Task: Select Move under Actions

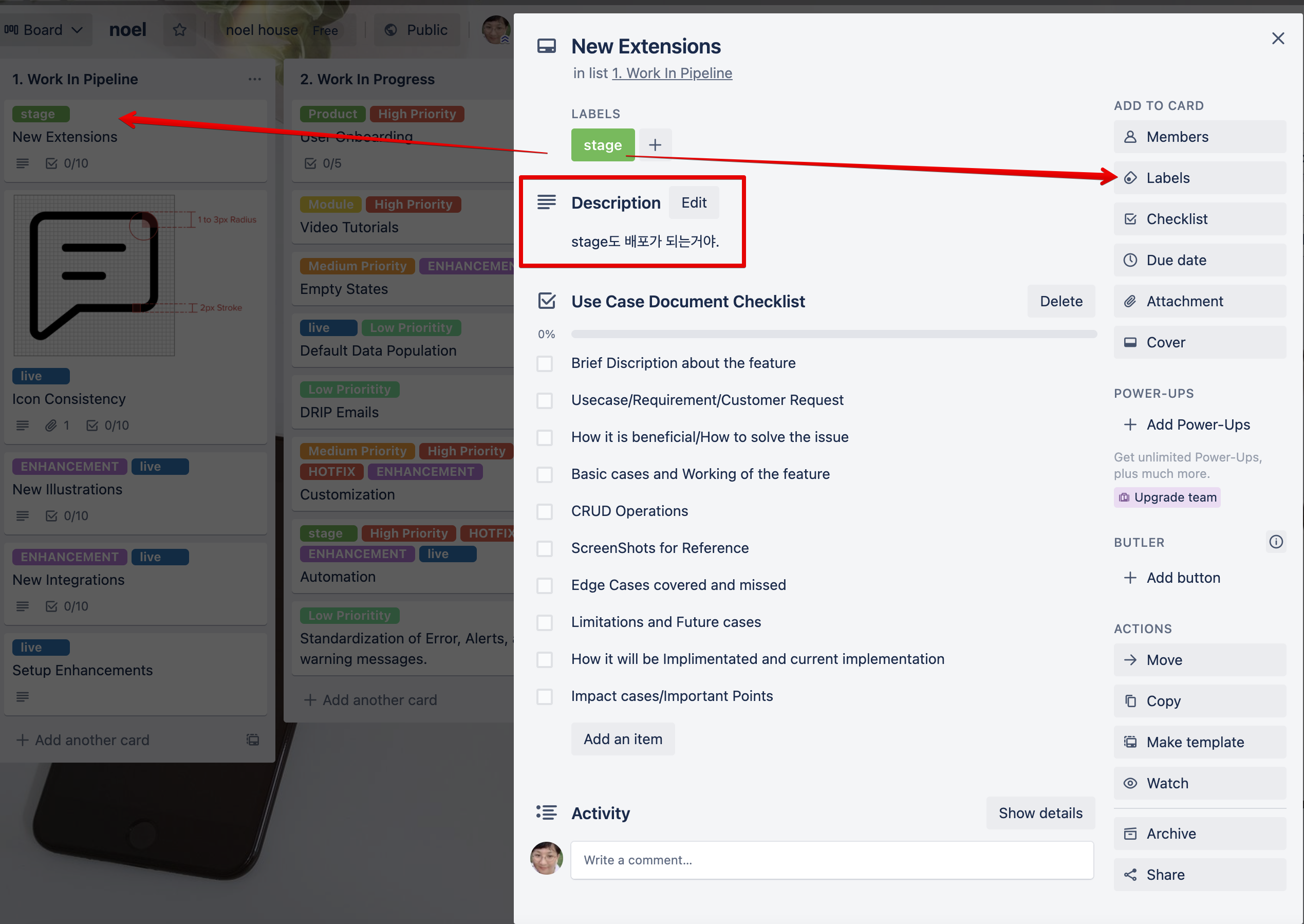Action: point(1199,660)
